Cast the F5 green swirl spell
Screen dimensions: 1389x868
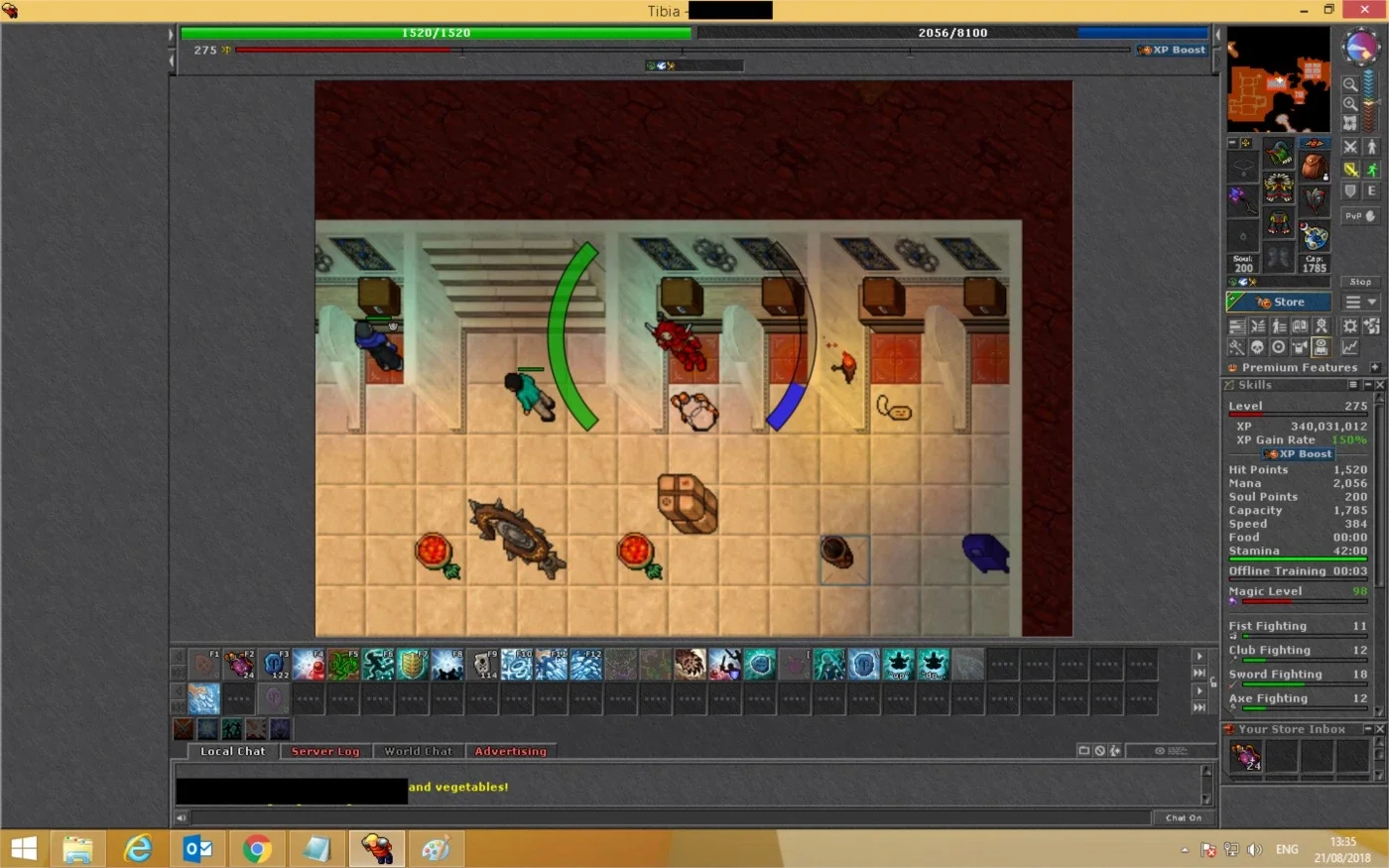[x=343, y=664]
